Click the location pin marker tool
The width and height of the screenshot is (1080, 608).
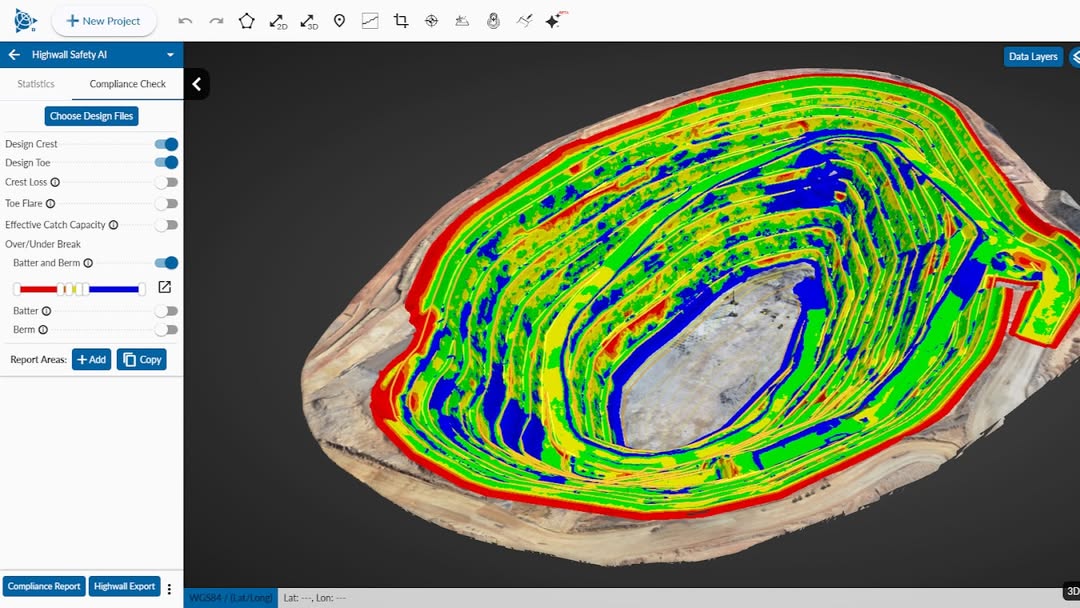point(339,21)
